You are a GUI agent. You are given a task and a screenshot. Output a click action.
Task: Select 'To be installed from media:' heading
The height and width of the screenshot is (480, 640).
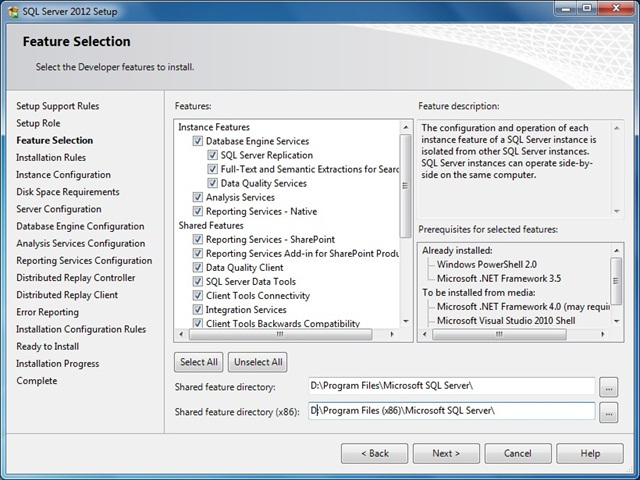tap(479, 293)
